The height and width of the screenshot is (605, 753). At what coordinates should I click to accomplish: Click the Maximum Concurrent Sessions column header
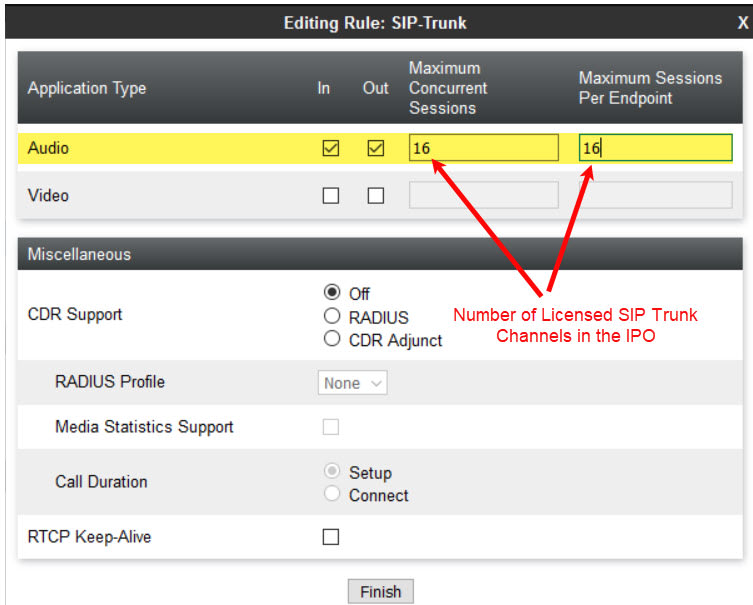(x=448, y=88)
